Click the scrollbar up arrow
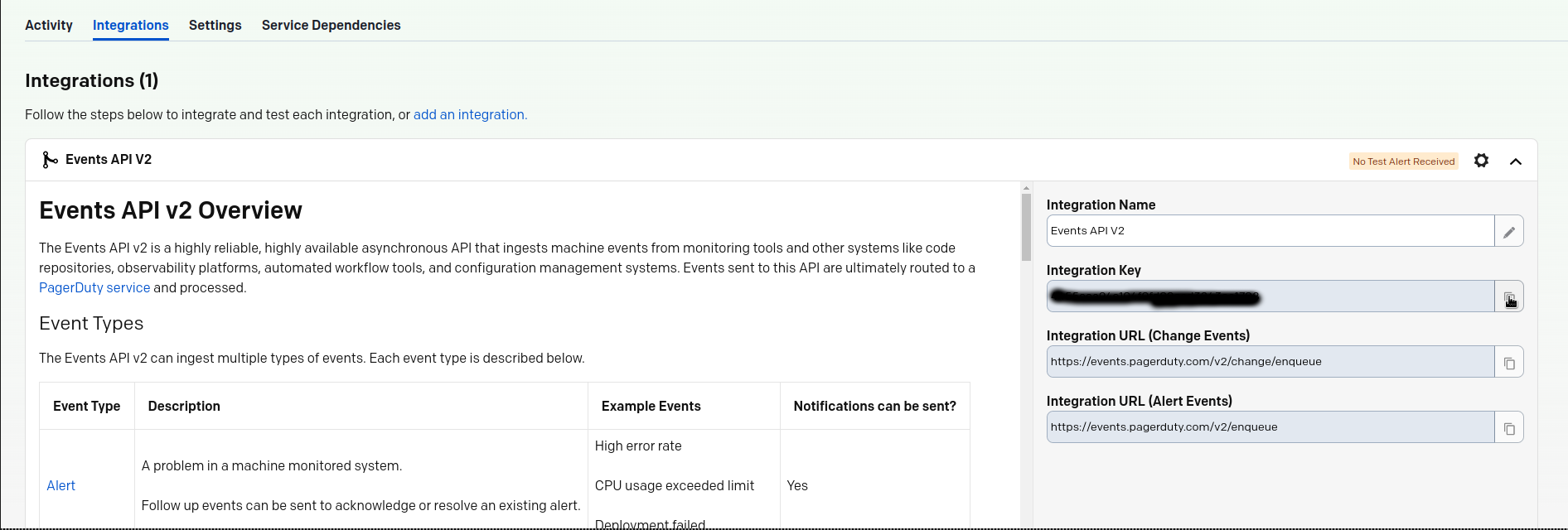Screen dimensions: 1568x530 point(1026,188)
